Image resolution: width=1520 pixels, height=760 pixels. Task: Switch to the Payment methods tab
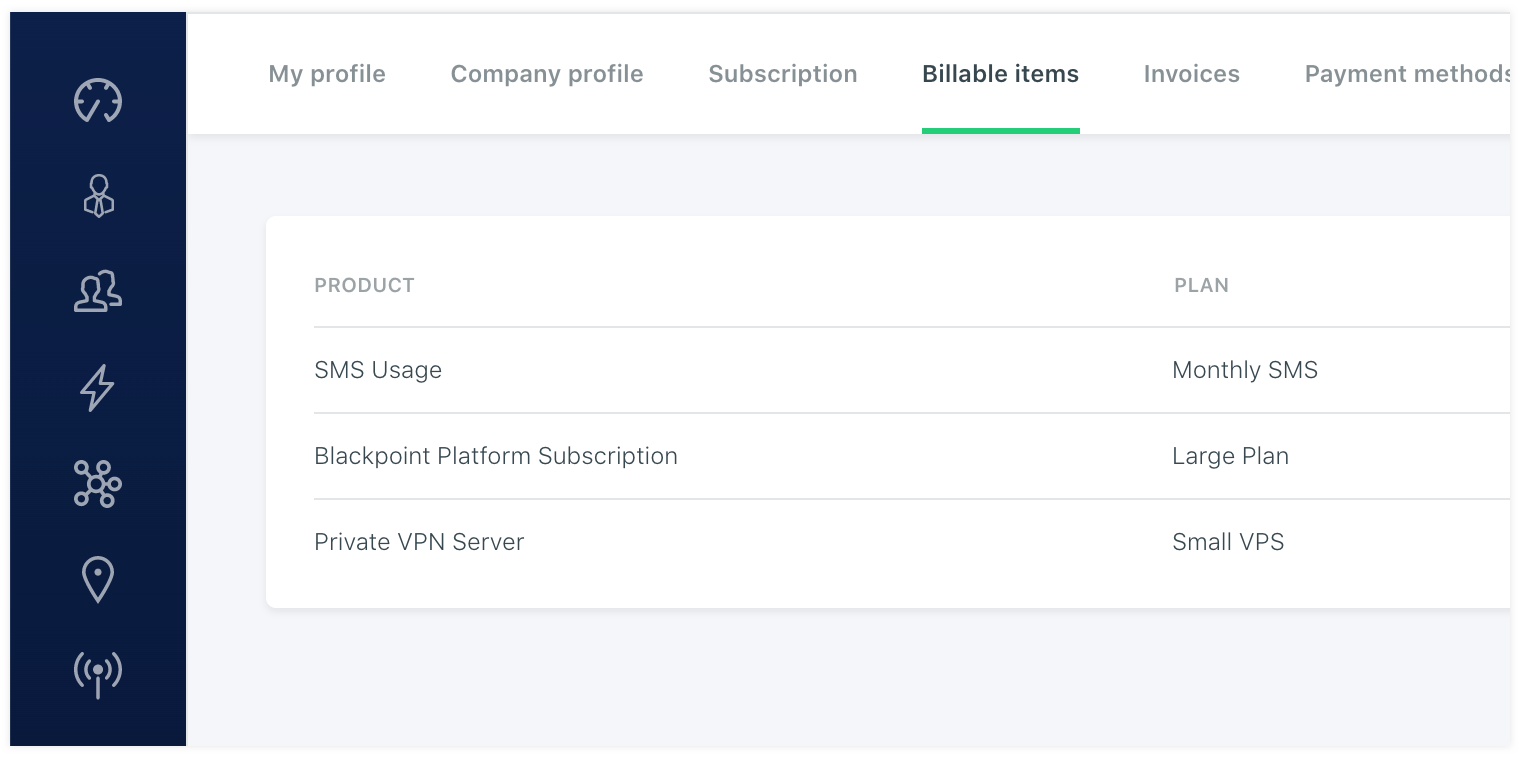(1405, 74)
